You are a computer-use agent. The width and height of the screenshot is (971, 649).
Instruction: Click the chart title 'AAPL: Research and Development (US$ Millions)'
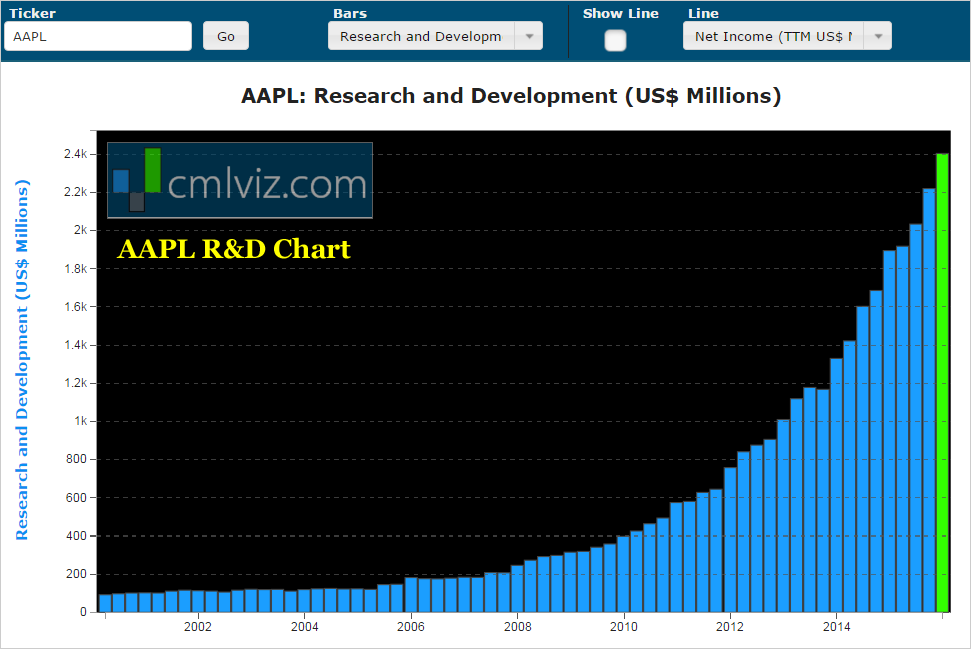click(511, 96)
